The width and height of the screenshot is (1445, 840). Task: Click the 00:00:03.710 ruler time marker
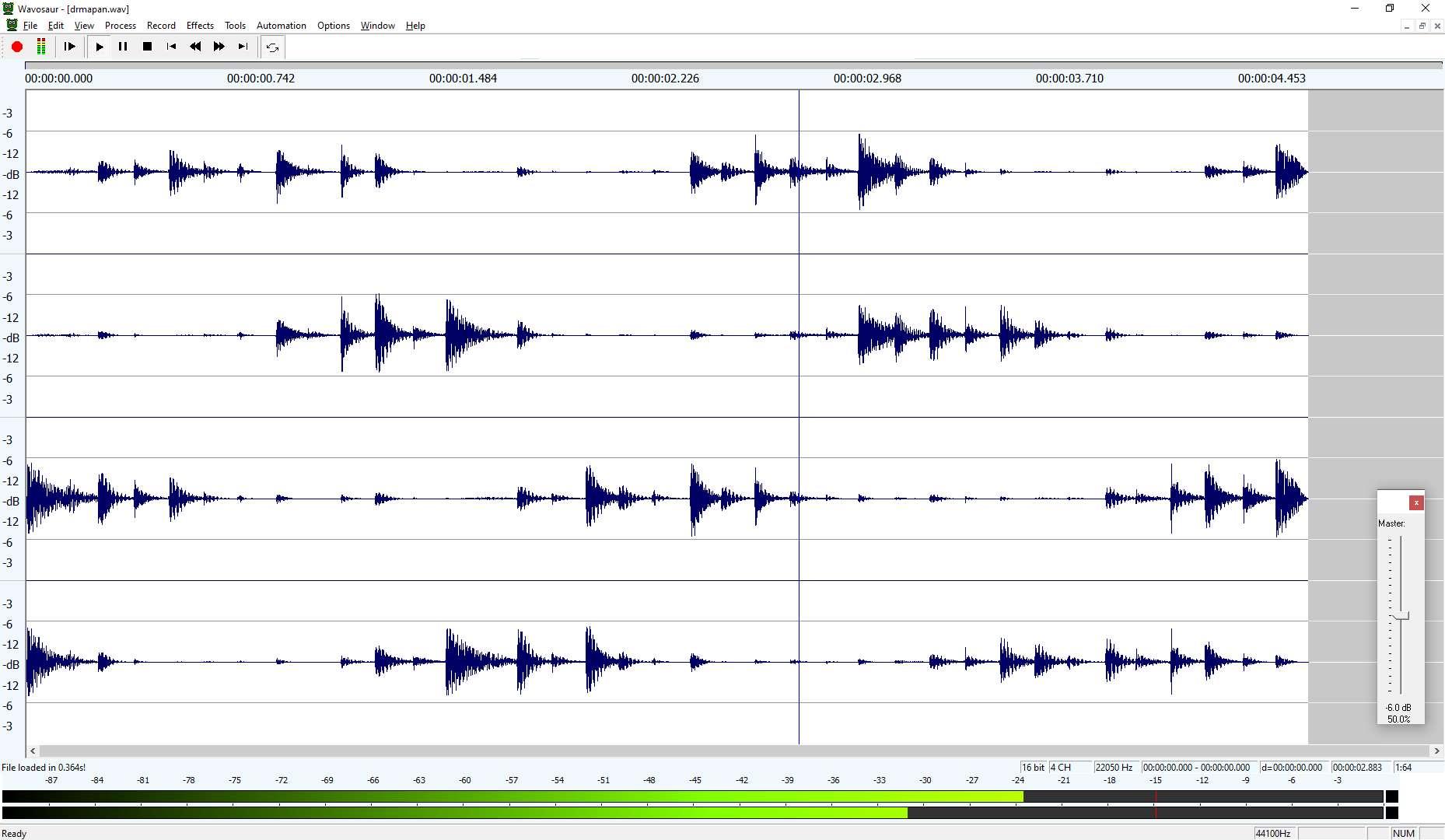tap(1069, 79)
